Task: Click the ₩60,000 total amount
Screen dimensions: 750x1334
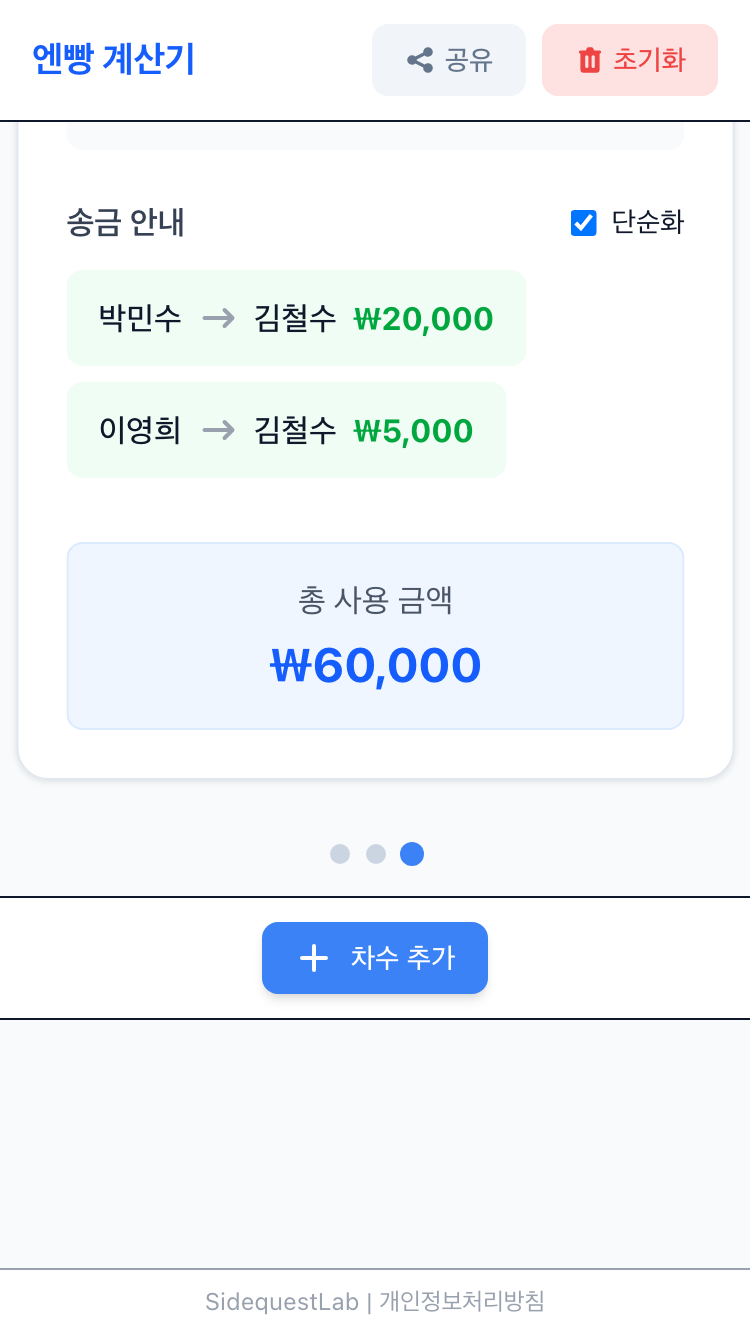Action: tap(376, 666)
